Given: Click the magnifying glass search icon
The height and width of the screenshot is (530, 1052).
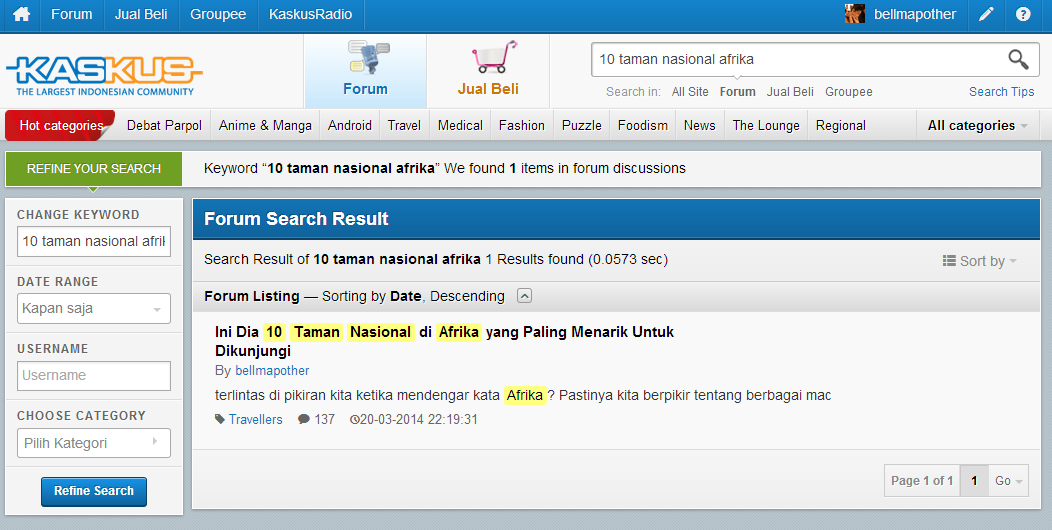Looking at the screenshot, I should pyautogui.click(x=1018, y=59).
